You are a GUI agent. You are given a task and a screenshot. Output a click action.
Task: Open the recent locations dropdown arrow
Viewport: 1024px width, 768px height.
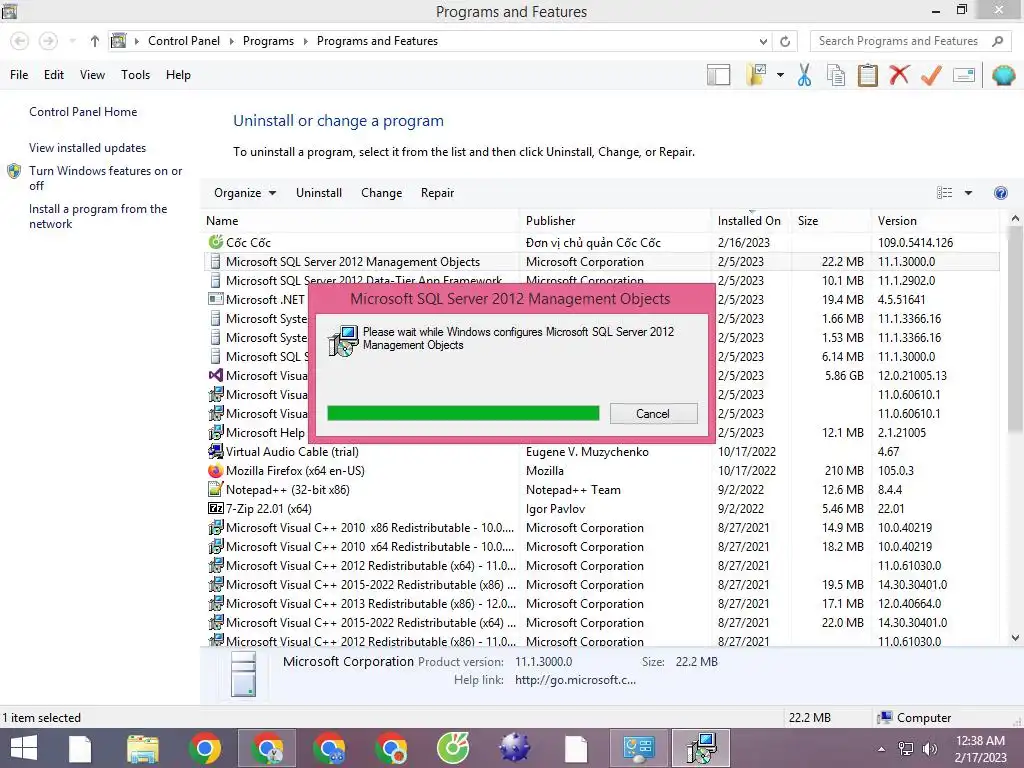(72, 41)
